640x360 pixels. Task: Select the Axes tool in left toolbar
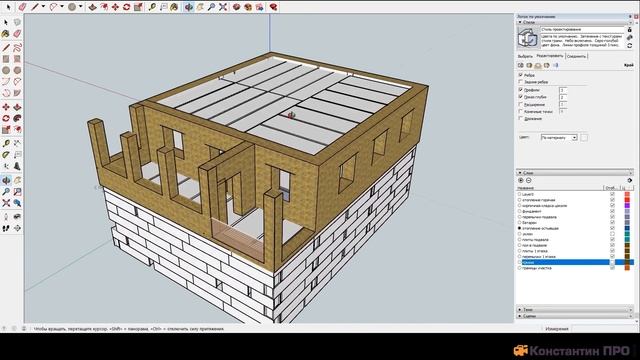click(x=6, y=167)
